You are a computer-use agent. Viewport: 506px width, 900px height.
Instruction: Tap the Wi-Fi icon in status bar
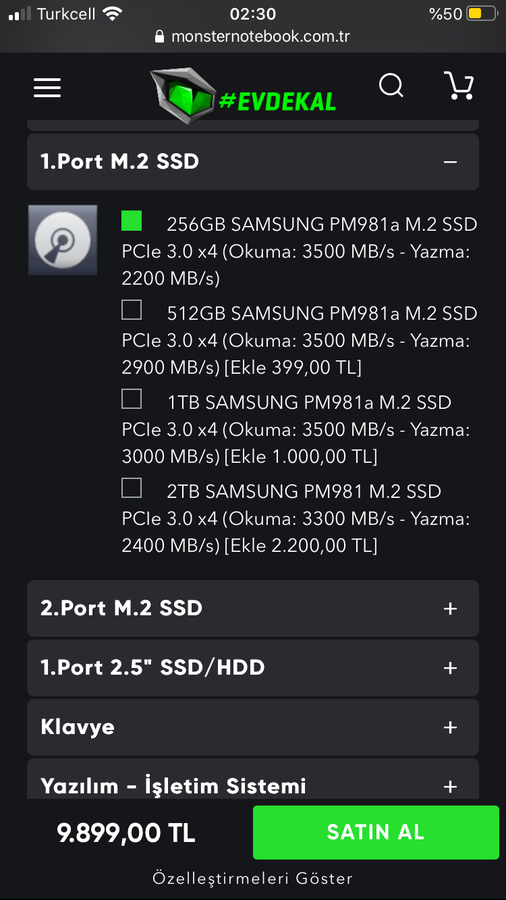112,14
